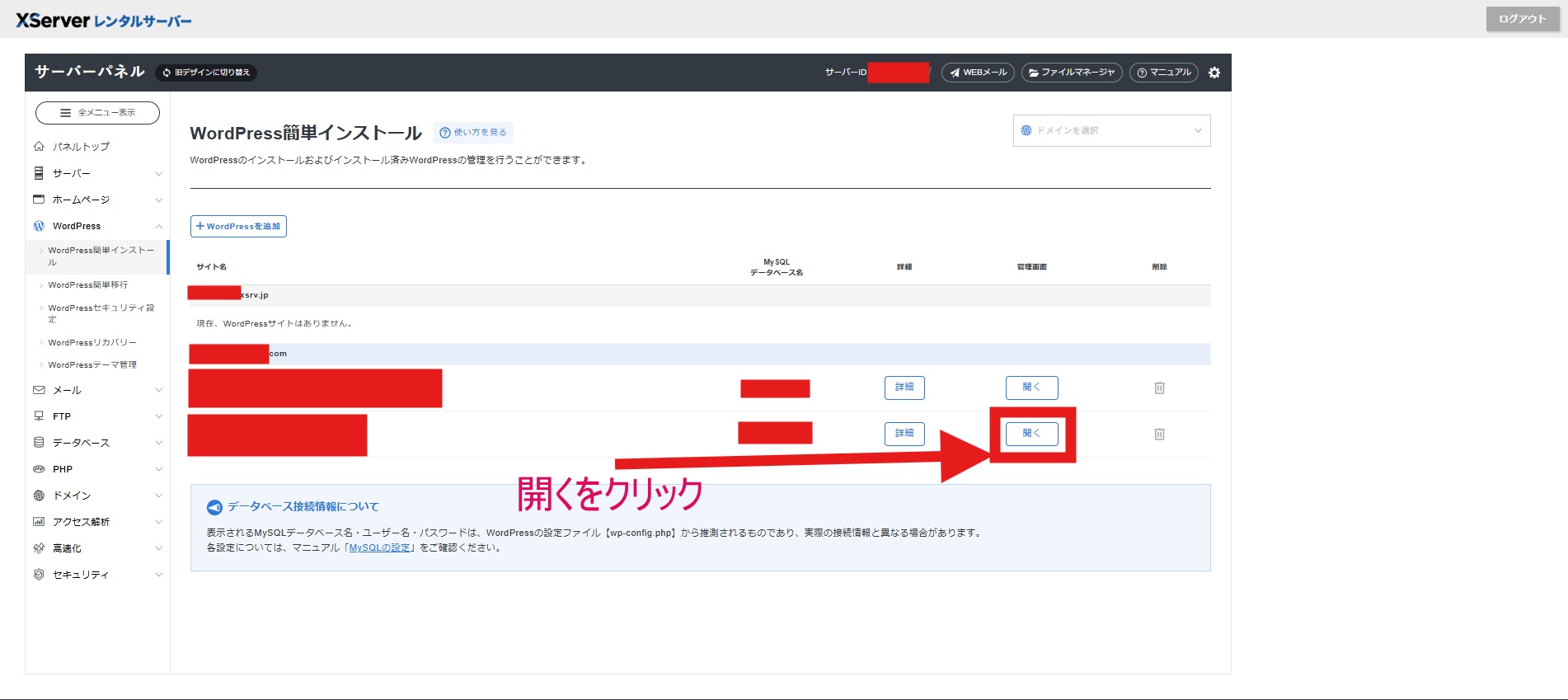This screenshot has height=700, width=1568.
Task: Click the サーバーパネル title
Action: (90, 72)
